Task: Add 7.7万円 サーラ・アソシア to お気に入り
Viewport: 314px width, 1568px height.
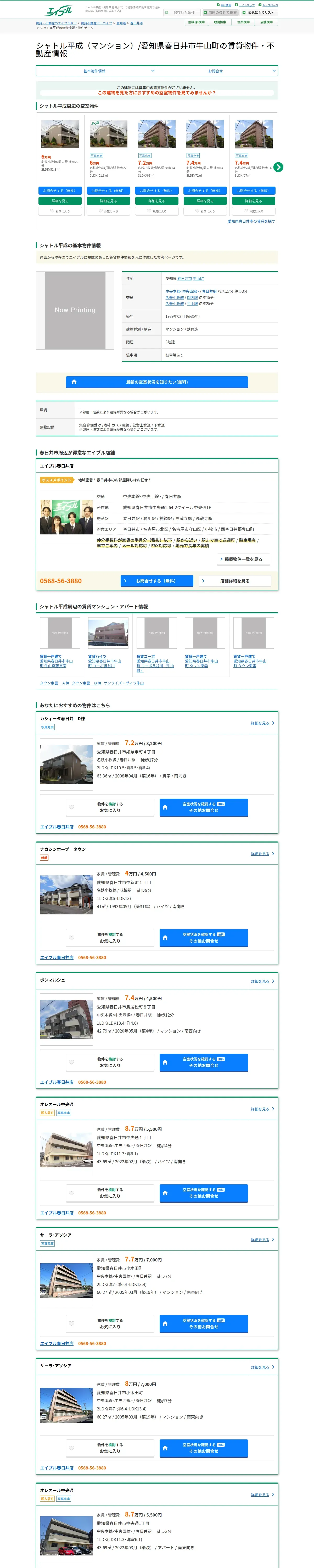Action: [x=110, y=1323]
